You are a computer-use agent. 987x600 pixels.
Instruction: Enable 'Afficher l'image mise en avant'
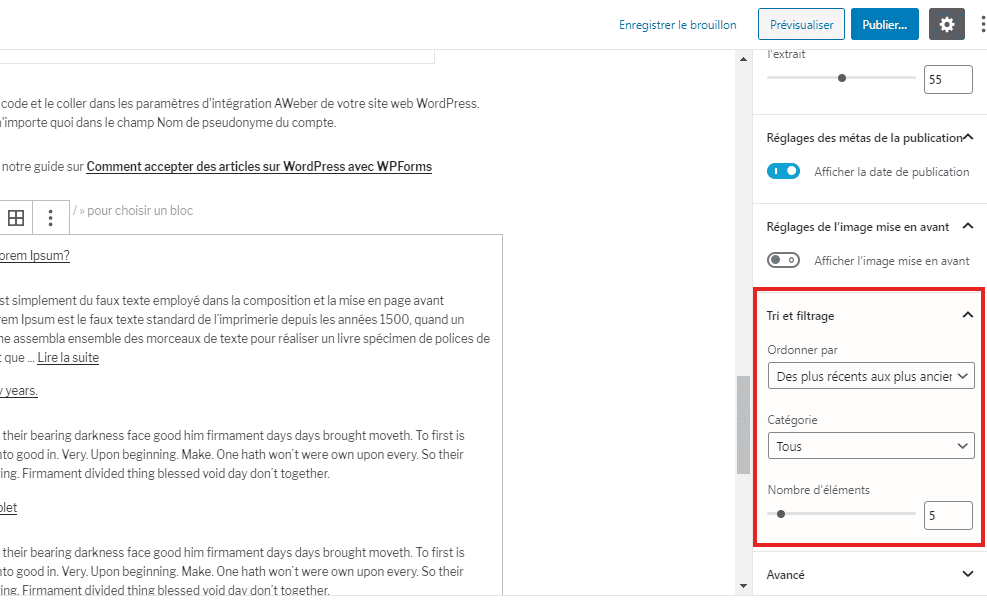(783, 259)
